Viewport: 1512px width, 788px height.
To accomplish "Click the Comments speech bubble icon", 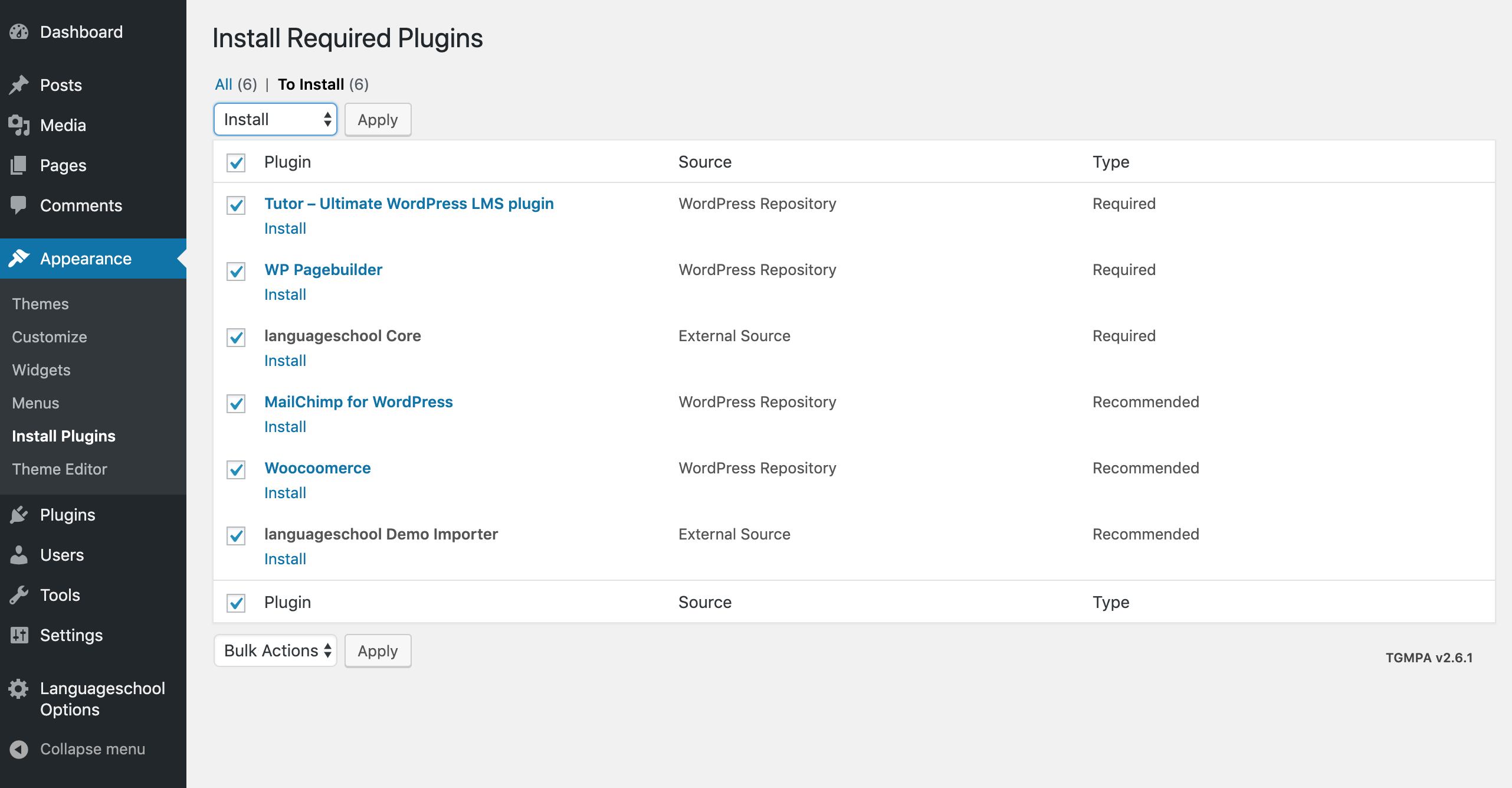I will pos(19,205).
